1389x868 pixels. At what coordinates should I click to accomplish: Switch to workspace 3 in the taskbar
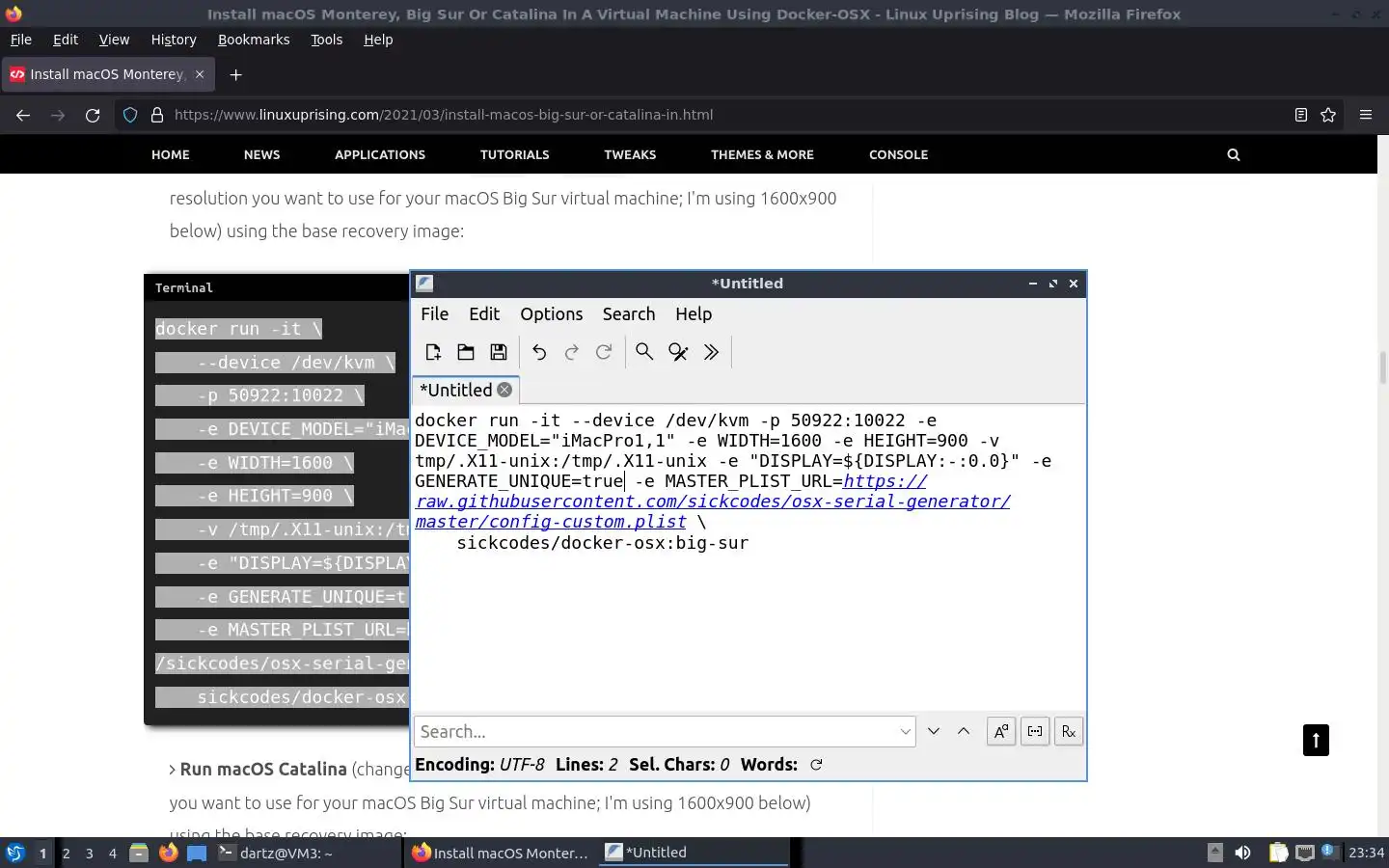(x=90, y=853)
